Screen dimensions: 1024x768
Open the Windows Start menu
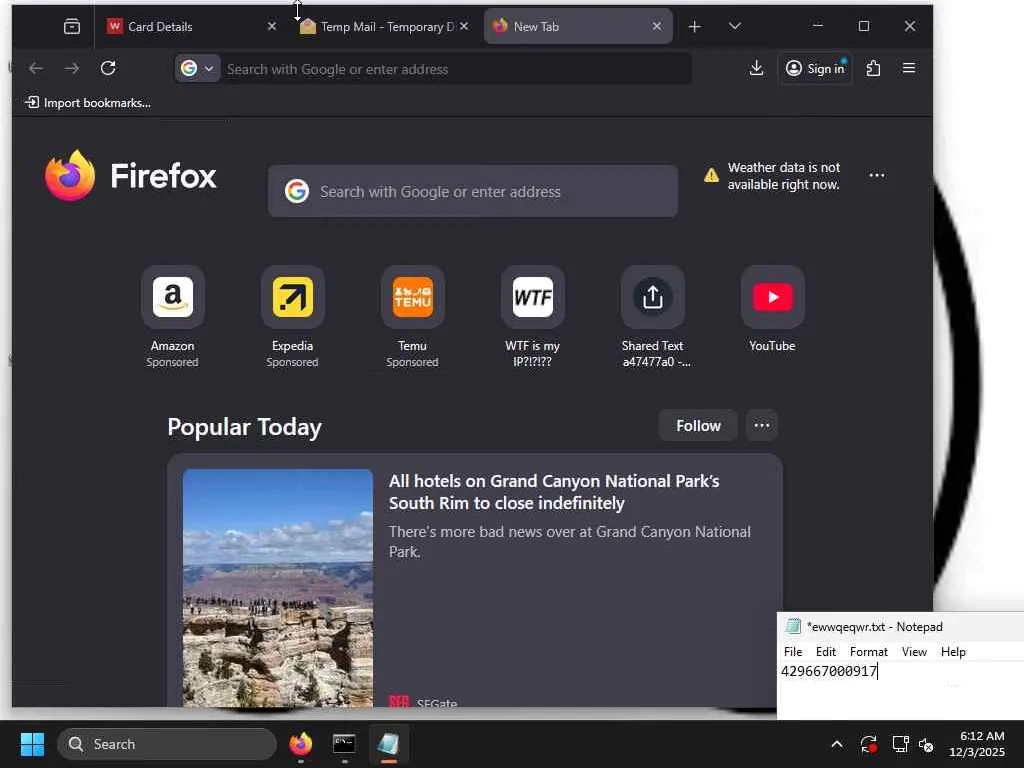32,744
